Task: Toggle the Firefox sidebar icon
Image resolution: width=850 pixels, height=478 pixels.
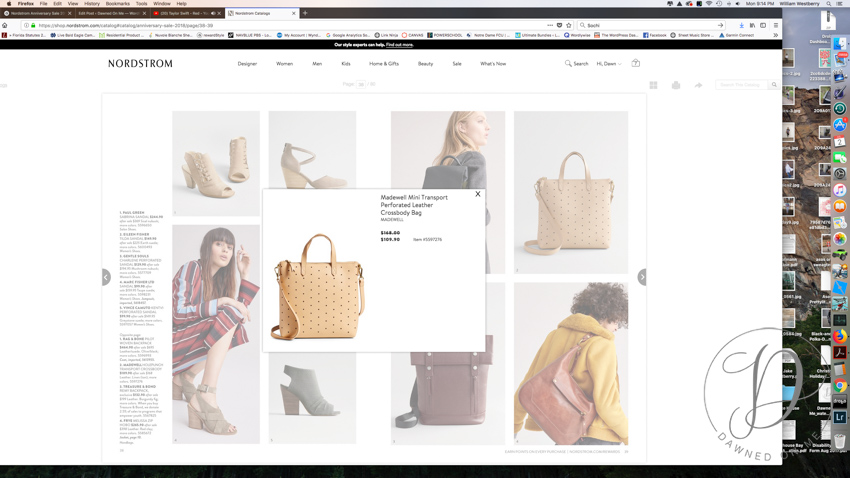Action: tap(763, 25)
